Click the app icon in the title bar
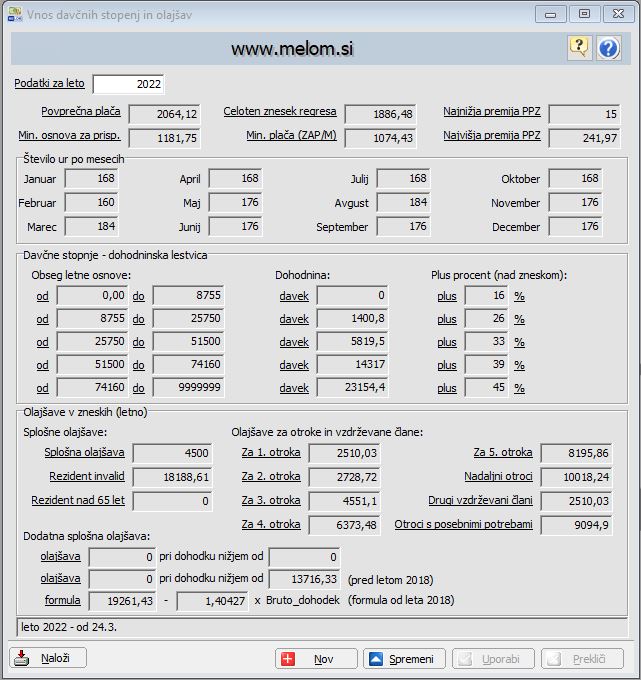 point(12,14)
